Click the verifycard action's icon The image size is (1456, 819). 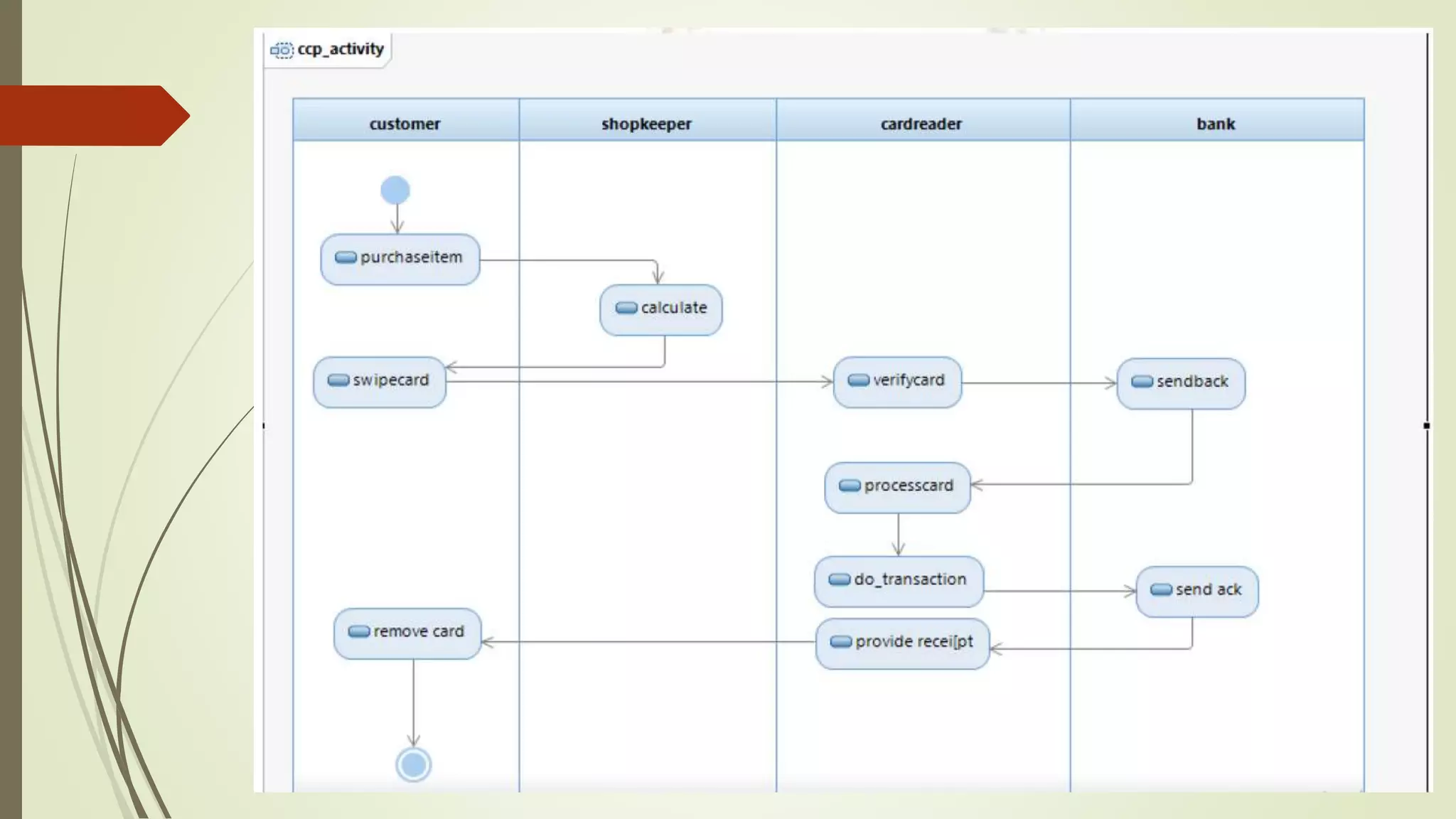[858, 380]
